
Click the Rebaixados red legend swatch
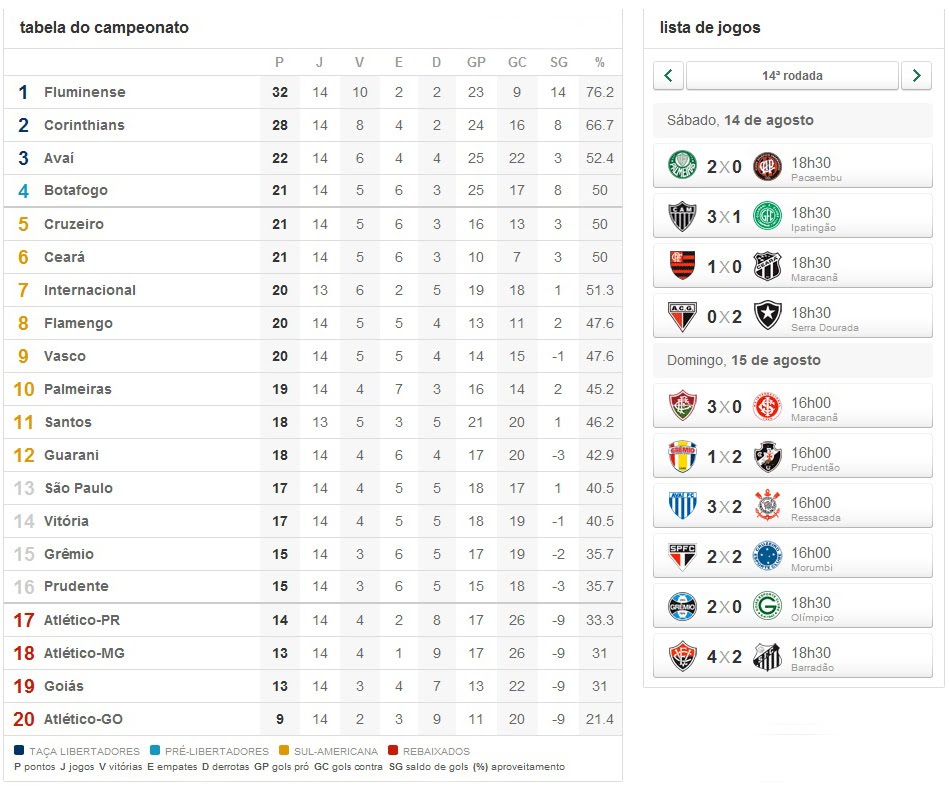click(393, 750)
